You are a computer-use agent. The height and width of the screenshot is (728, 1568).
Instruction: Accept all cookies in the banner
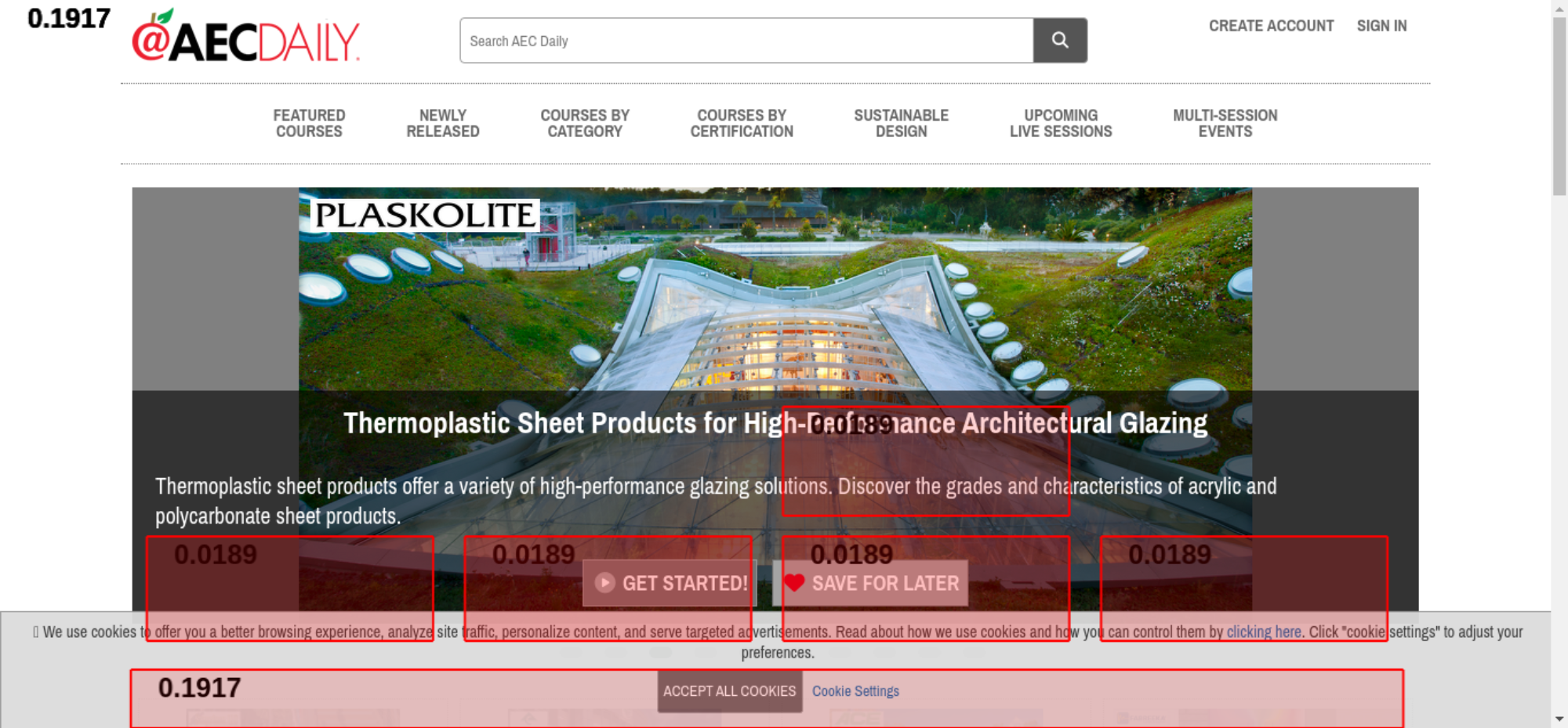pyautogui.click(x=729, y=691)
